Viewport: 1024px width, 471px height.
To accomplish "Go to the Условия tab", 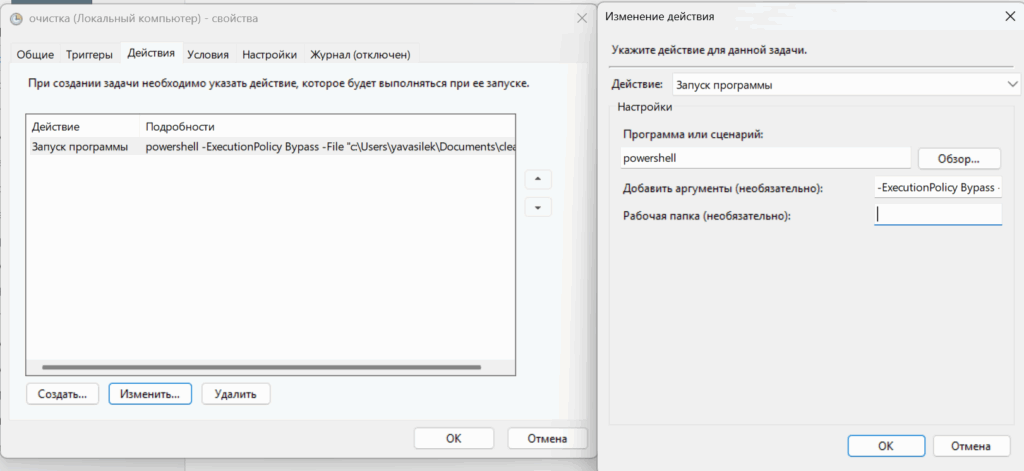I will (208, 55).
